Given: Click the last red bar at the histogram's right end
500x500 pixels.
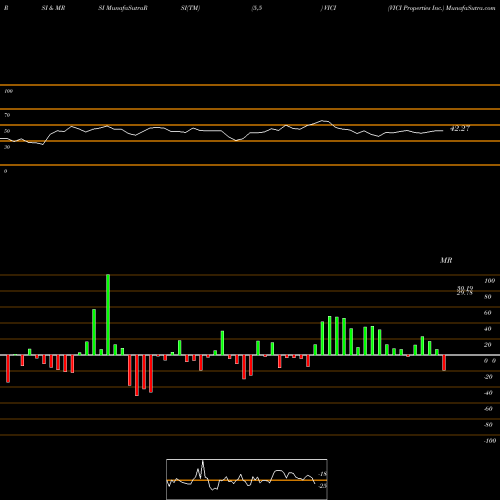Looking at the screenshot, I should (444, 363).
